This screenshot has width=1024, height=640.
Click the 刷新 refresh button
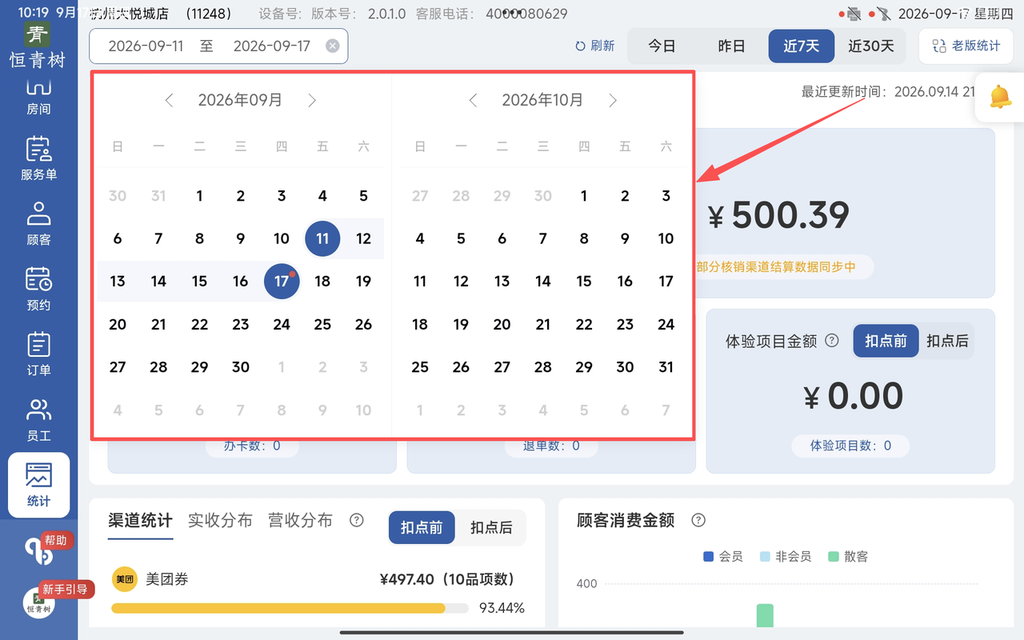pos(594,46)
